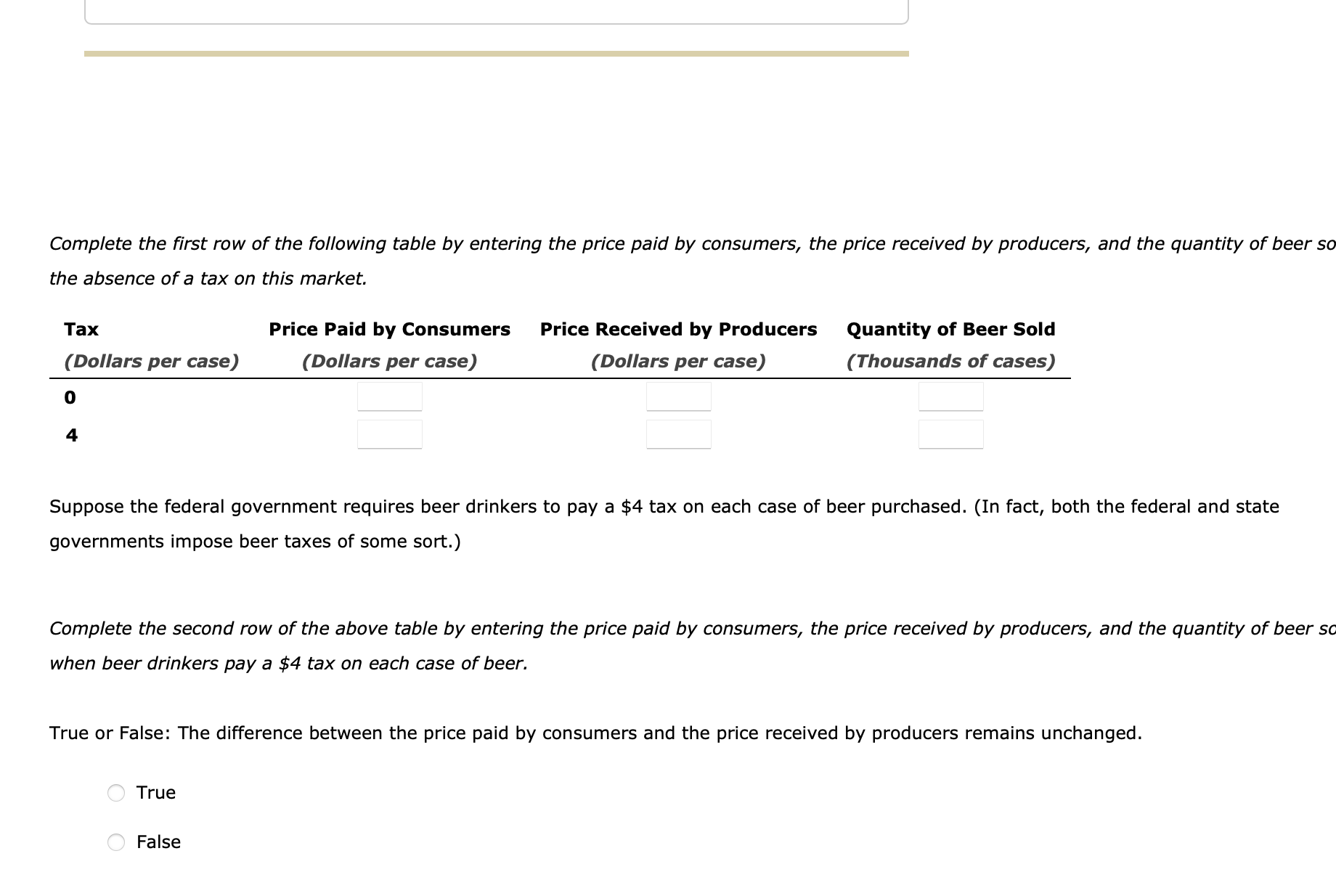Image resolution: width=1336 pixels, height=896 pixels.
Task: Click Price Paid by Consumers field for tax 4
Action: [x=389, y=434]
